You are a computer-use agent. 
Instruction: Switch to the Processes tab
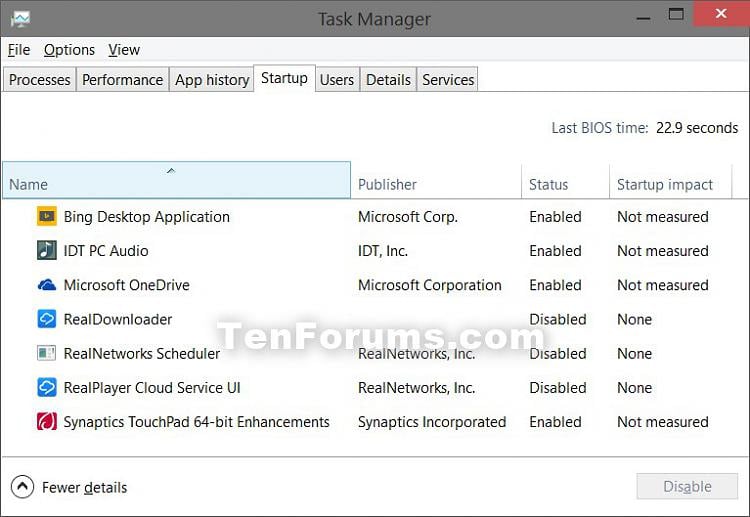[x=40, y=79]
